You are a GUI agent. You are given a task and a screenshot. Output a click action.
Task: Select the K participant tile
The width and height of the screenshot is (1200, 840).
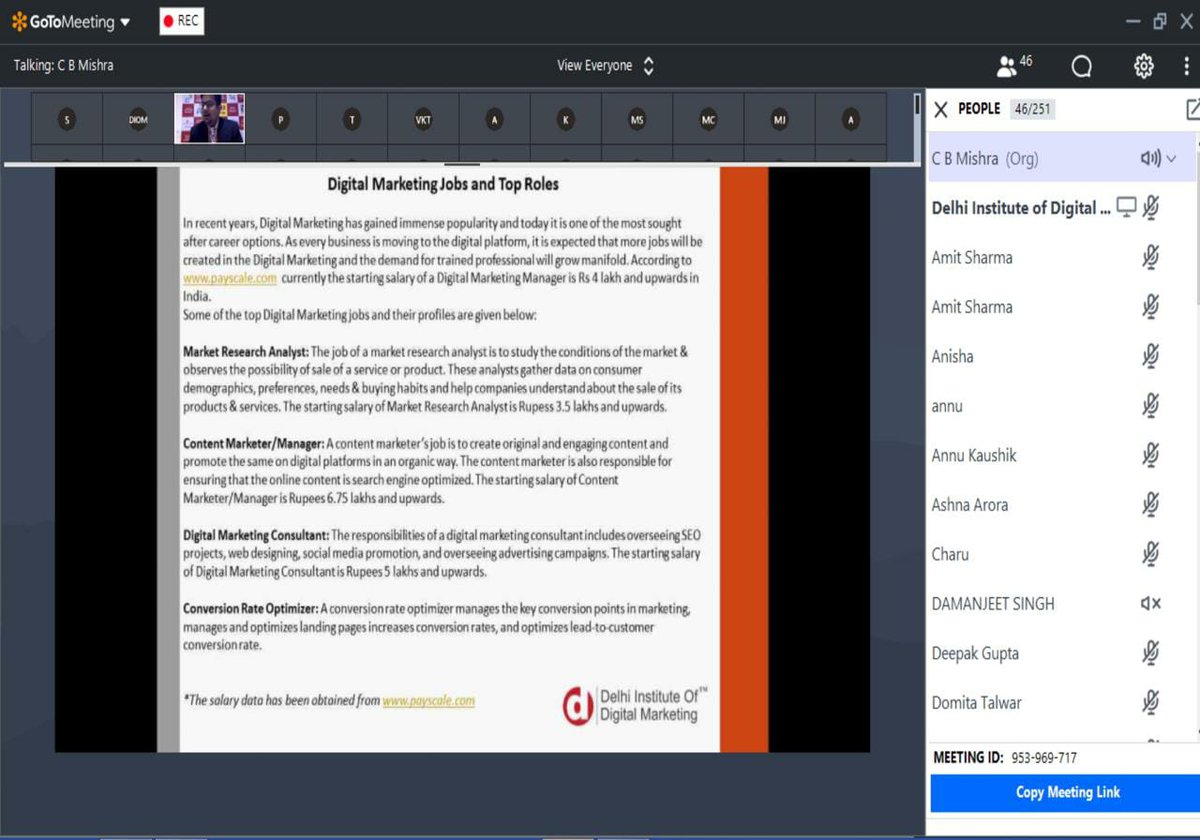566,119
